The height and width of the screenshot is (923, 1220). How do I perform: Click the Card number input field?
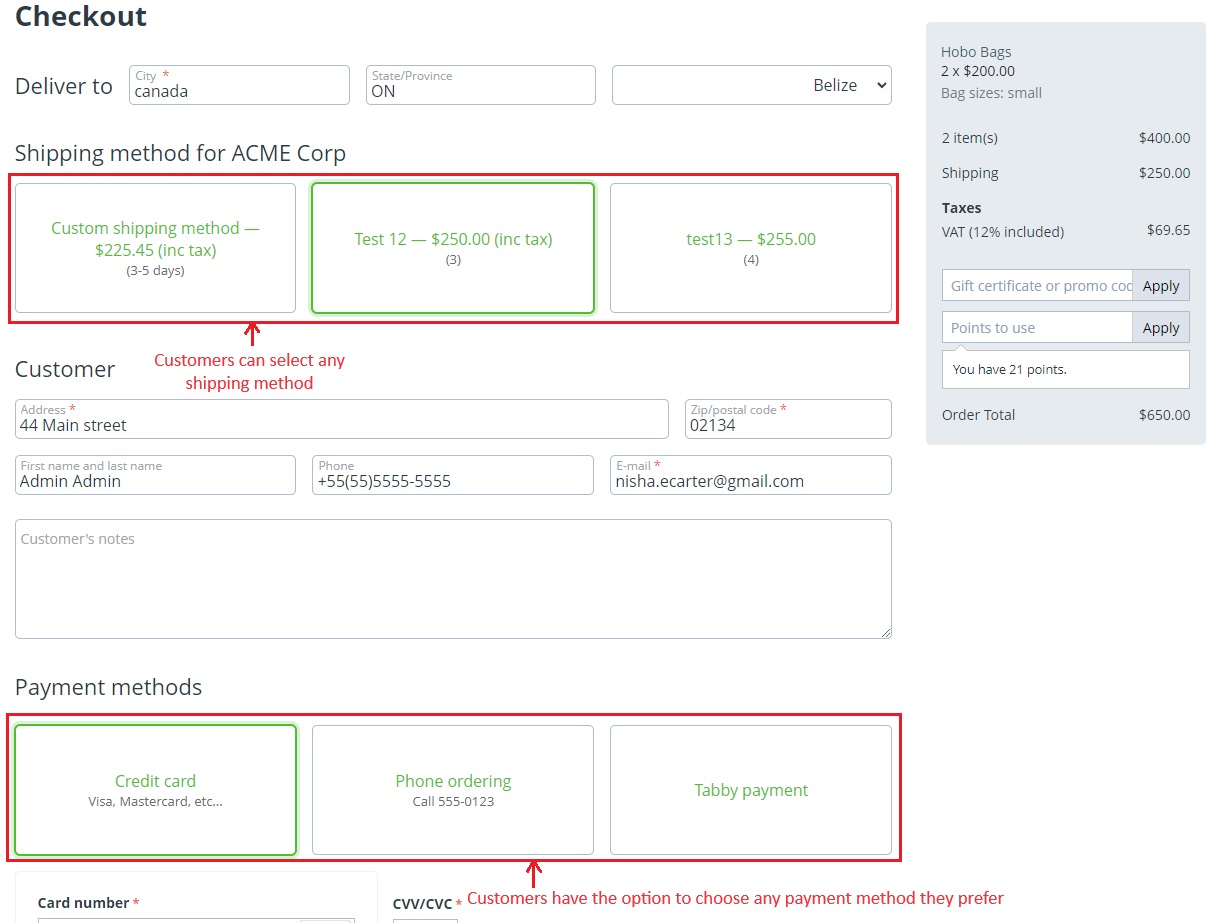coord(196,920)
